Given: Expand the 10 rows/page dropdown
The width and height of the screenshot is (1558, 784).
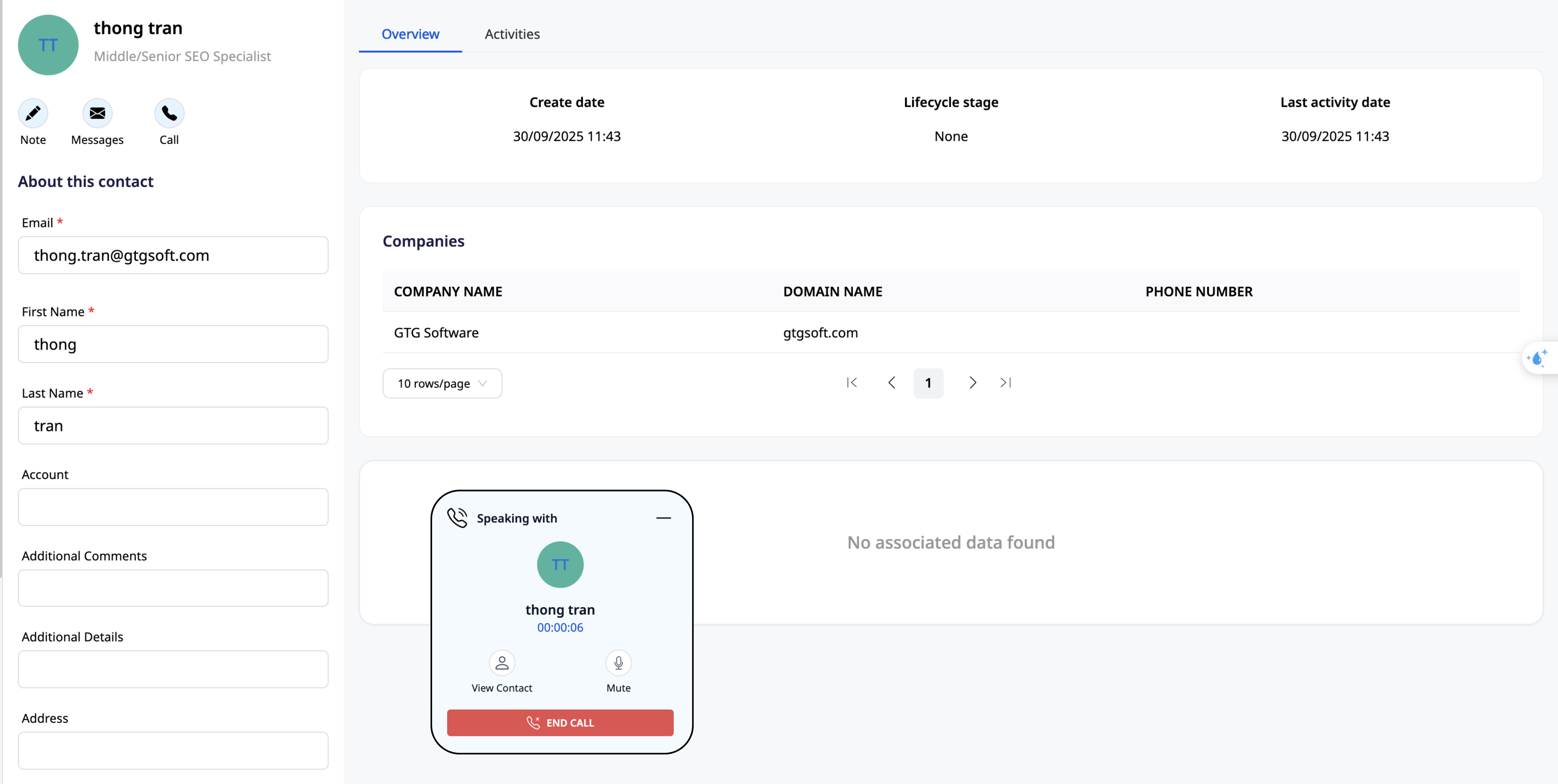Looking at the screenshot, I should (442, 383).
